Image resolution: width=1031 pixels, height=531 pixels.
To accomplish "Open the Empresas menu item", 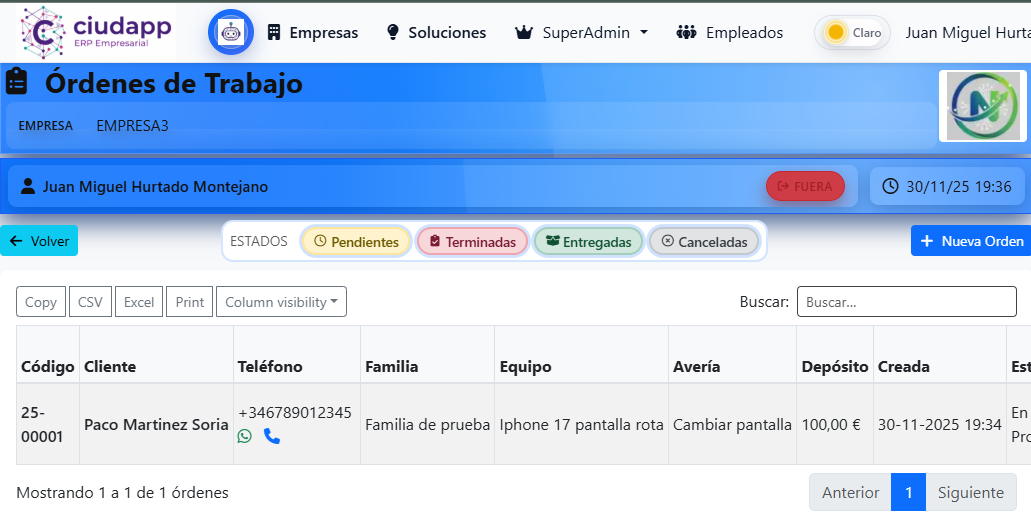I will 312,32.
